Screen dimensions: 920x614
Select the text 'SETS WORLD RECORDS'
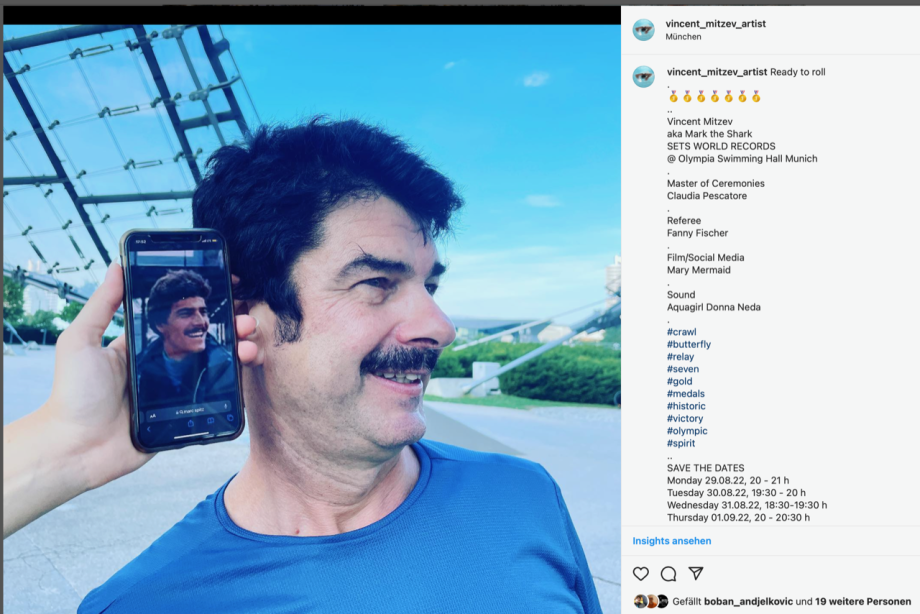tap(721, 146)
